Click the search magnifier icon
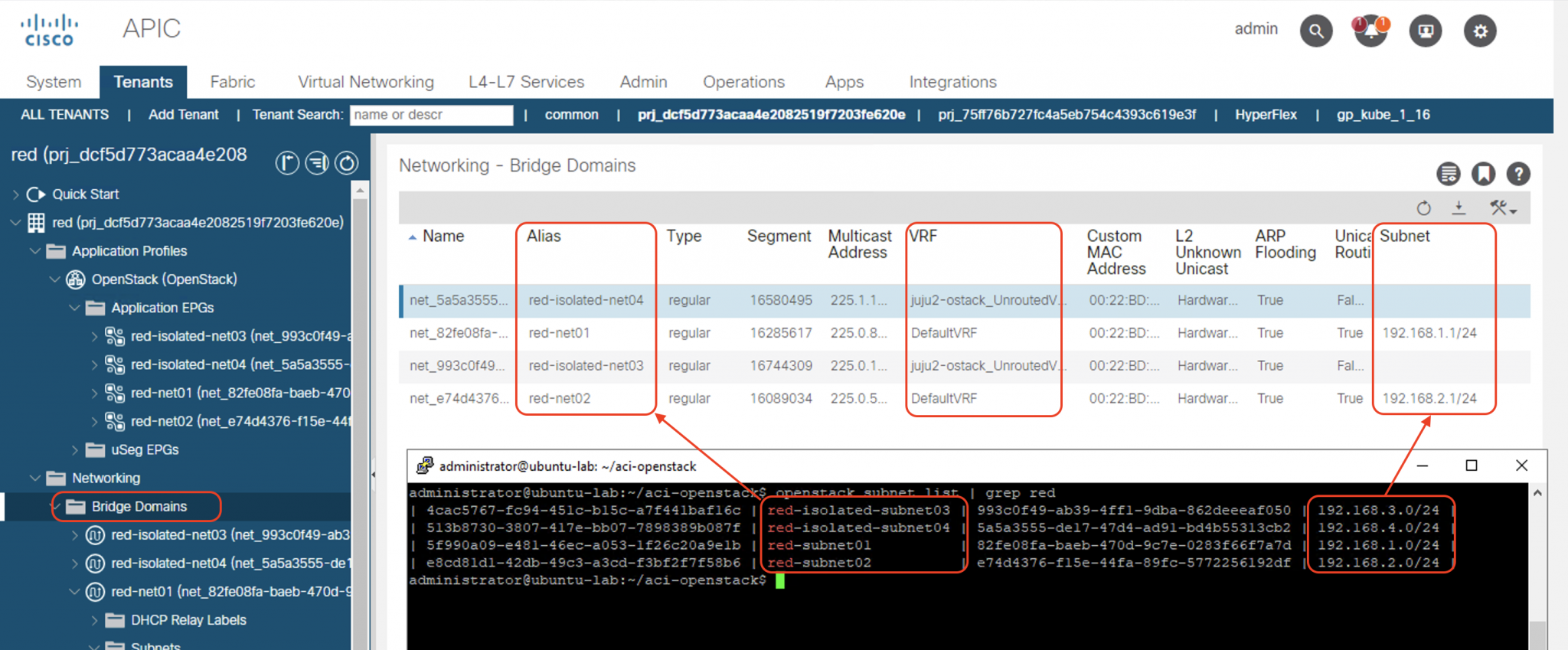 1316,31
